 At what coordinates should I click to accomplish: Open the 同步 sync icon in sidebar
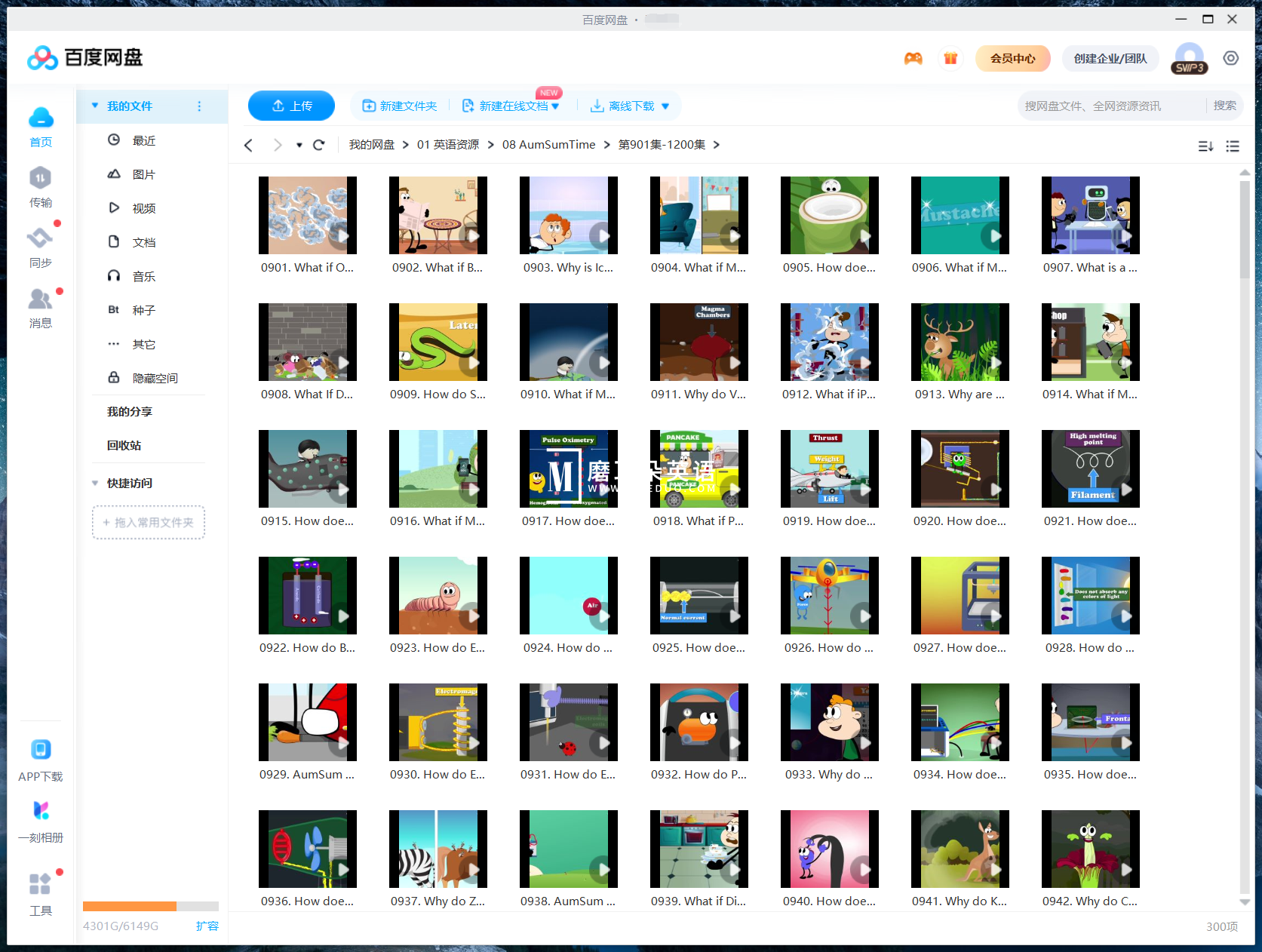click(x=40, y=239)
